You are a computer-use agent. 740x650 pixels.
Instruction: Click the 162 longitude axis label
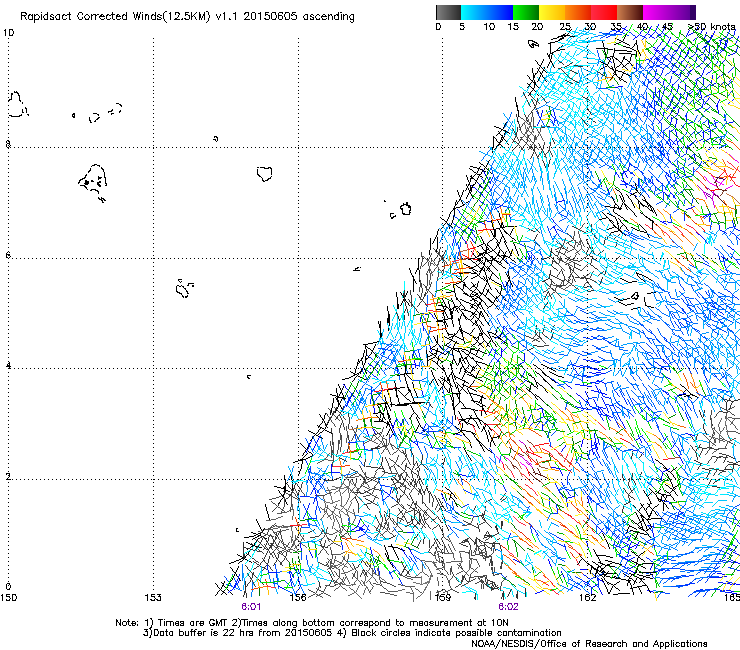tap(588, 598)
